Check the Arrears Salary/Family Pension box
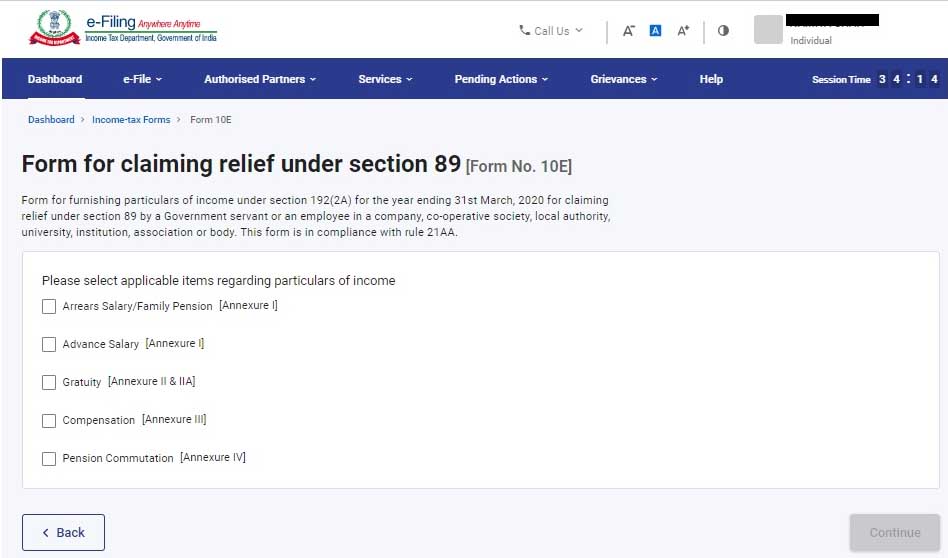The width and height of the screenshot is (948, 558). (x=49, y=307)
